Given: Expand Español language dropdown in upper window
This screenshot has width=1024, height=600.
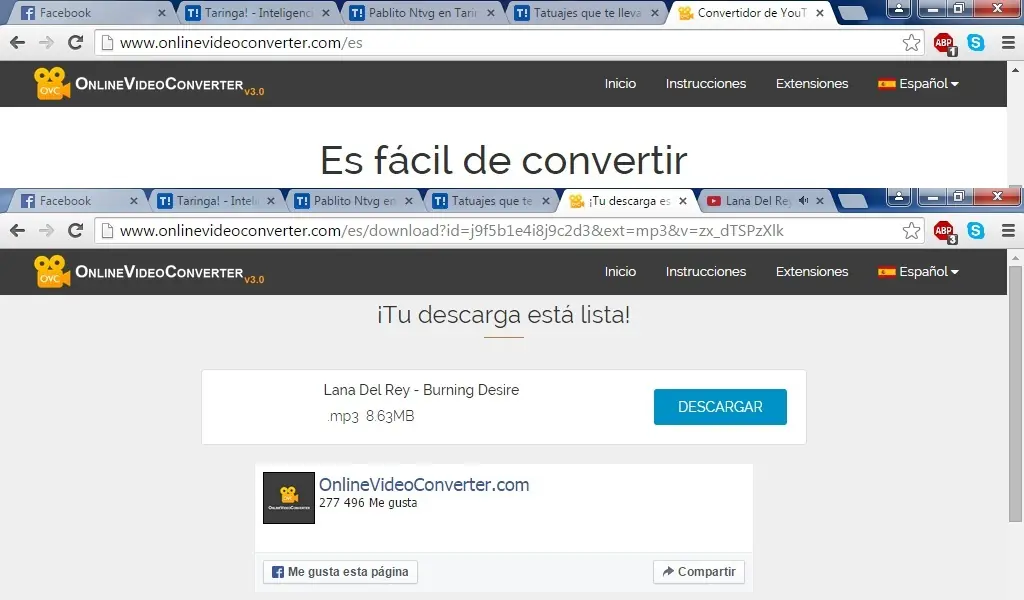Looking at the screenshot, I should pyautogui.click(x=918, y=84).
